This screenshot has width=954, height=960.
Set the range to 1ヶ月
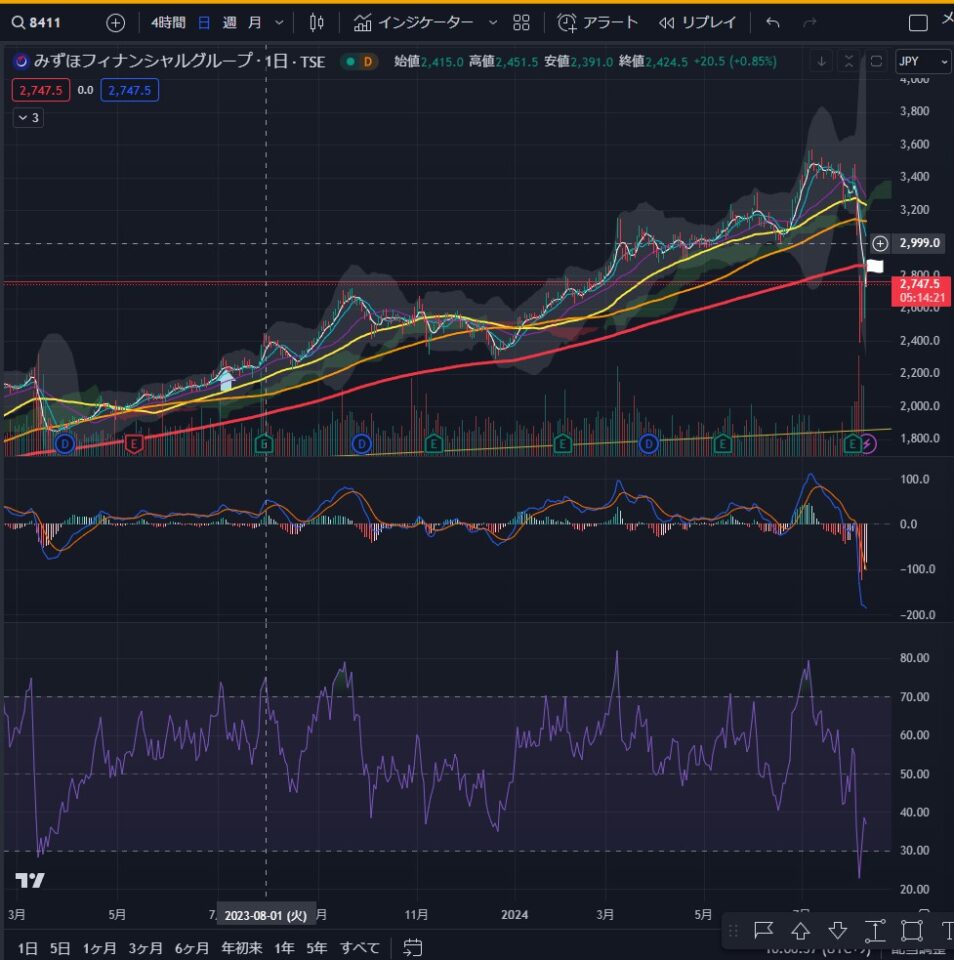tap(99, 948)
